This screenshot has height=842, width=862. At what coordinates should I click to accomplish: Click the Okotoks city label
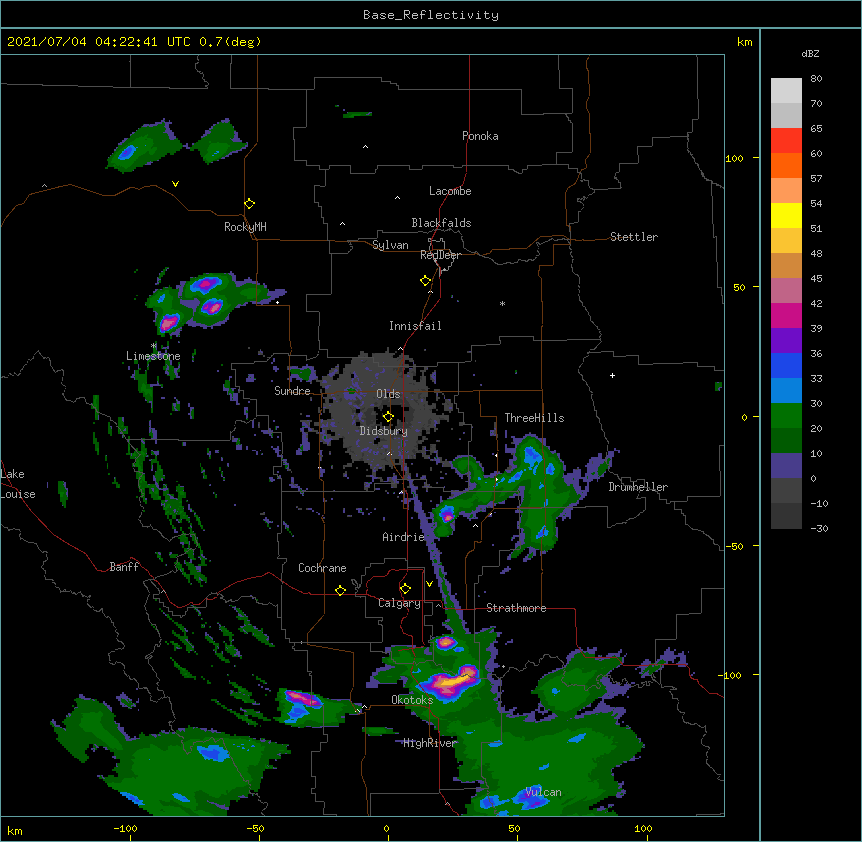click(412, 700)
